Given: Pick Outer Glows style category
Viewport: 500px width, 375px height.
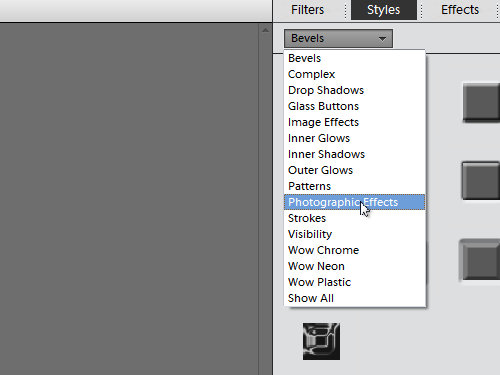Looking at the screenshot, I should coord(354,170).
